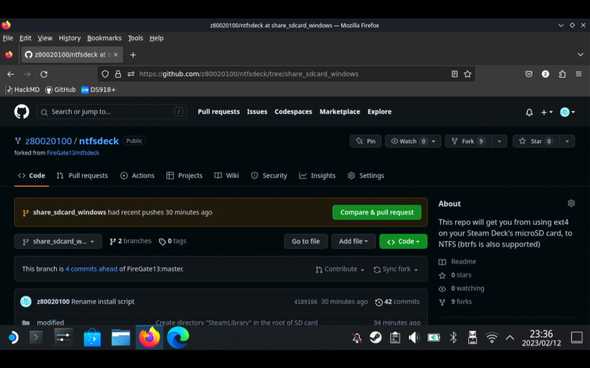The width and height of the screenshot is (590, 368).
Task: Open the share_sdcard_w... branch selector
Action: (58, 242)
